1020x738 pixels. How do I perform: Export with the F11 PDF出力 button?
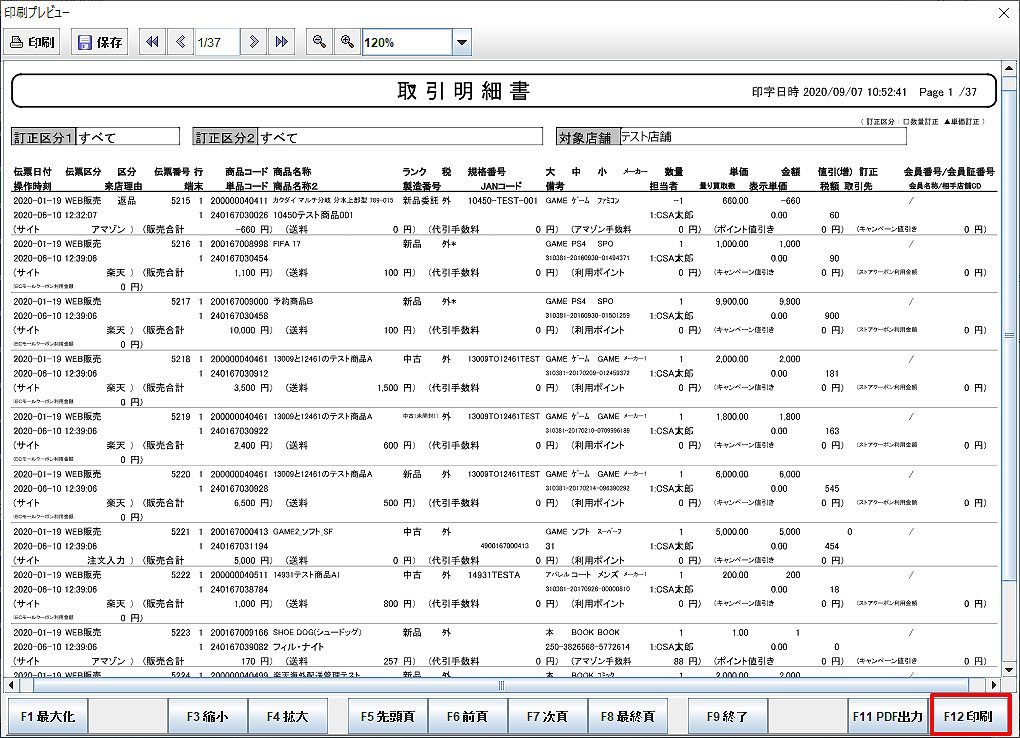point(887,716)
